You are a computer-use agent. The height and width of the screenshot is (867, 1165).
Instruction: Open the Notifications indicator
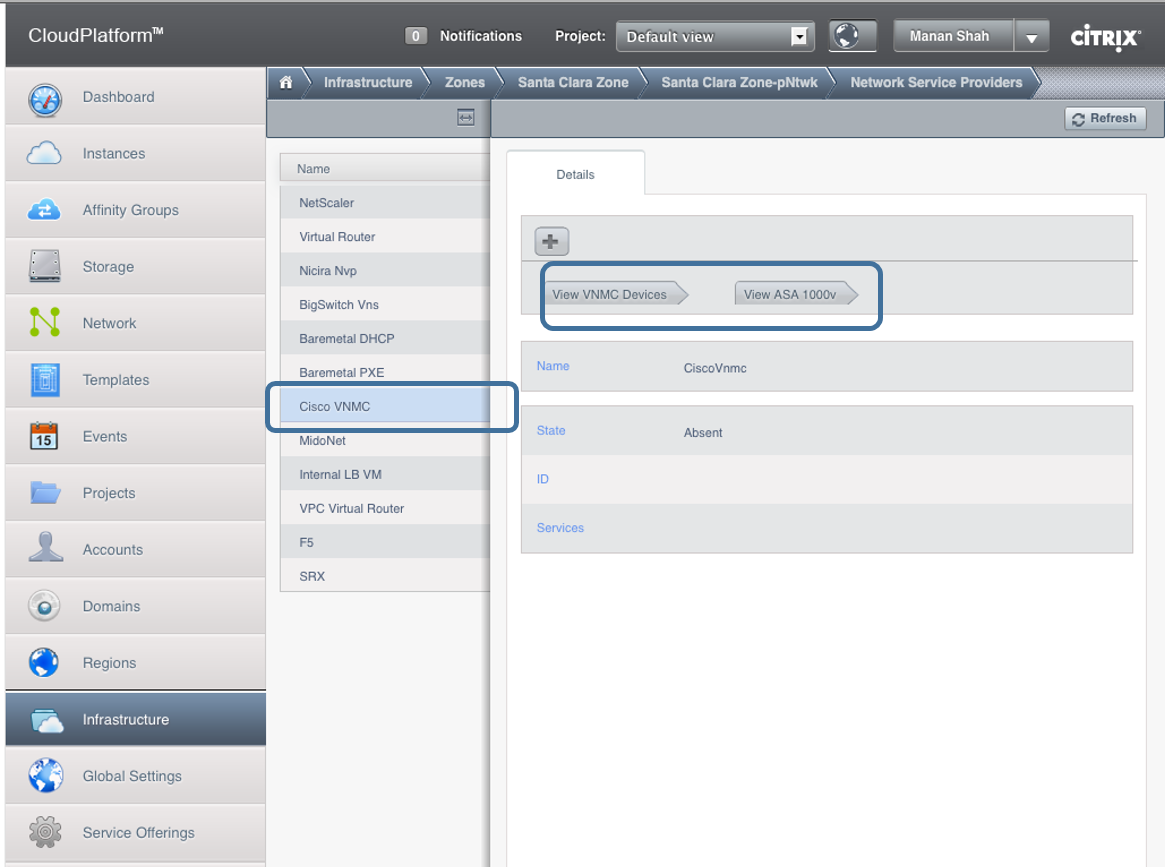point(464,36)
